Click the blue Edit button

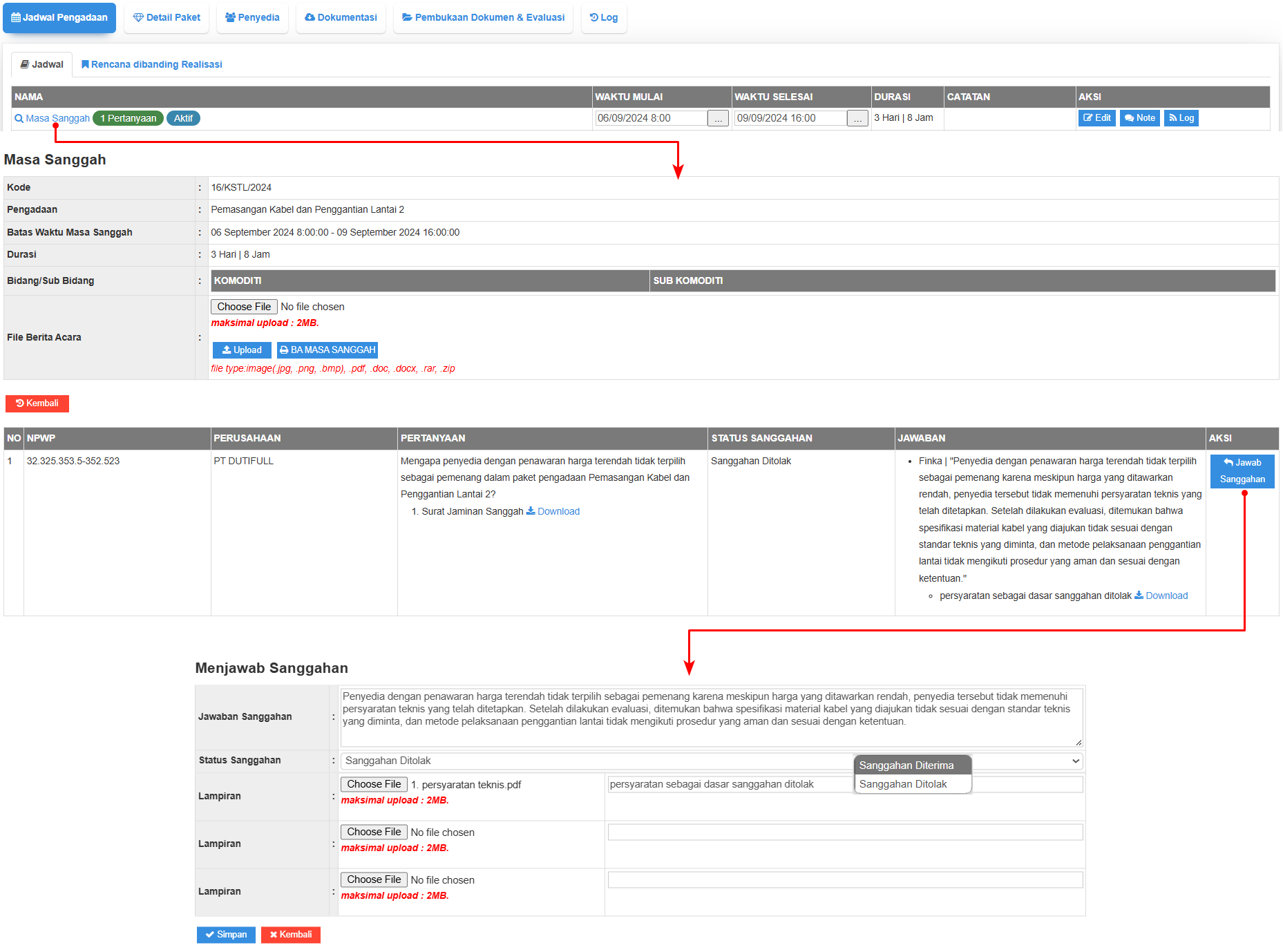click(x=1096, y=118)
